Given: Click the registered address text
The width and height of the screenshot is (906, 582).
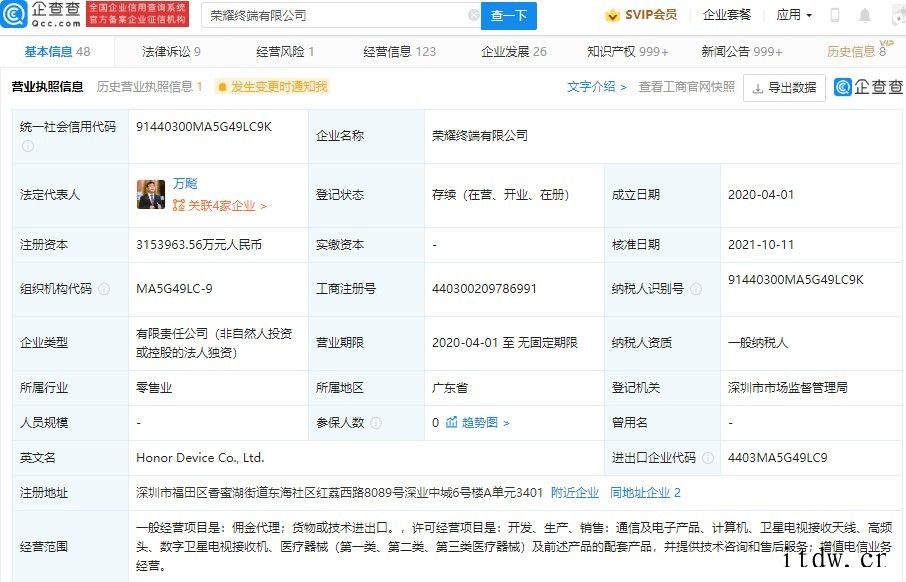Looking at the screenshot, I should point(339,493).
